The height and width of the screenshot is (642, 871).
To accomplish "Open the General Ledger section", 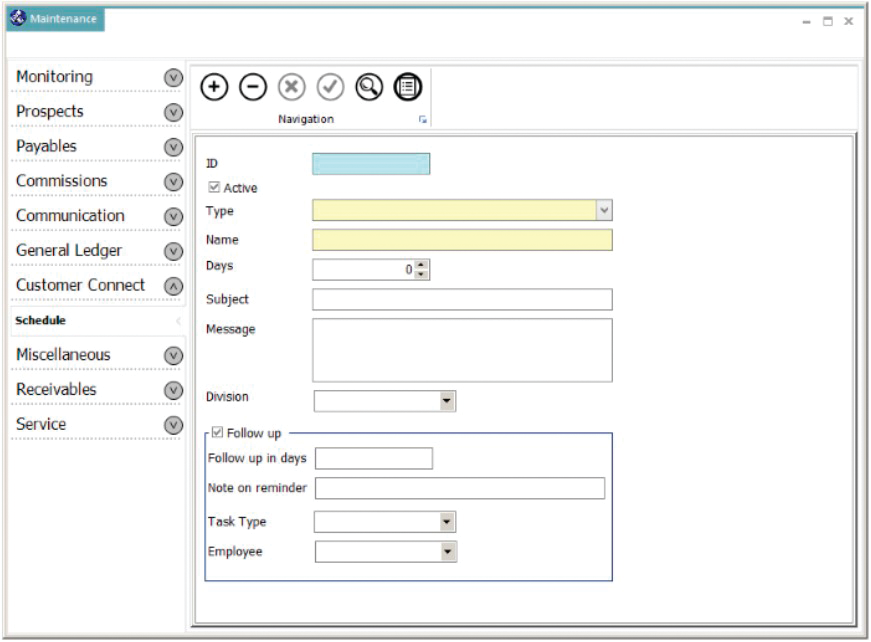I will point(175,250).
